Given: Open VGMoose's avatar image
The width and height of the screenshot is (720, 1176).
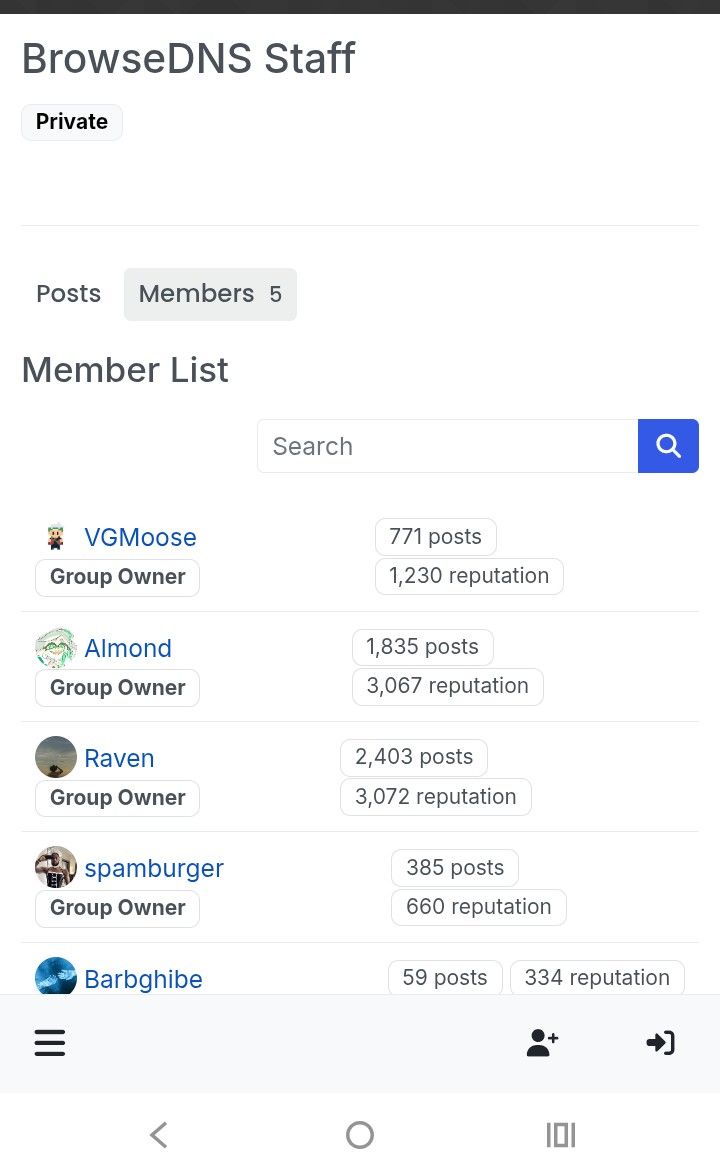Looking at the screenshot, I should 56,537.
